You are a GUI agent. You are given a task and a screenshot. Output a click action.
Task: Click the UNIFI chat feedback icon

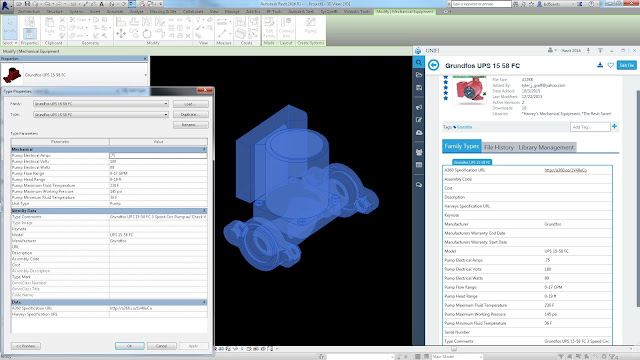coord(418,185)
